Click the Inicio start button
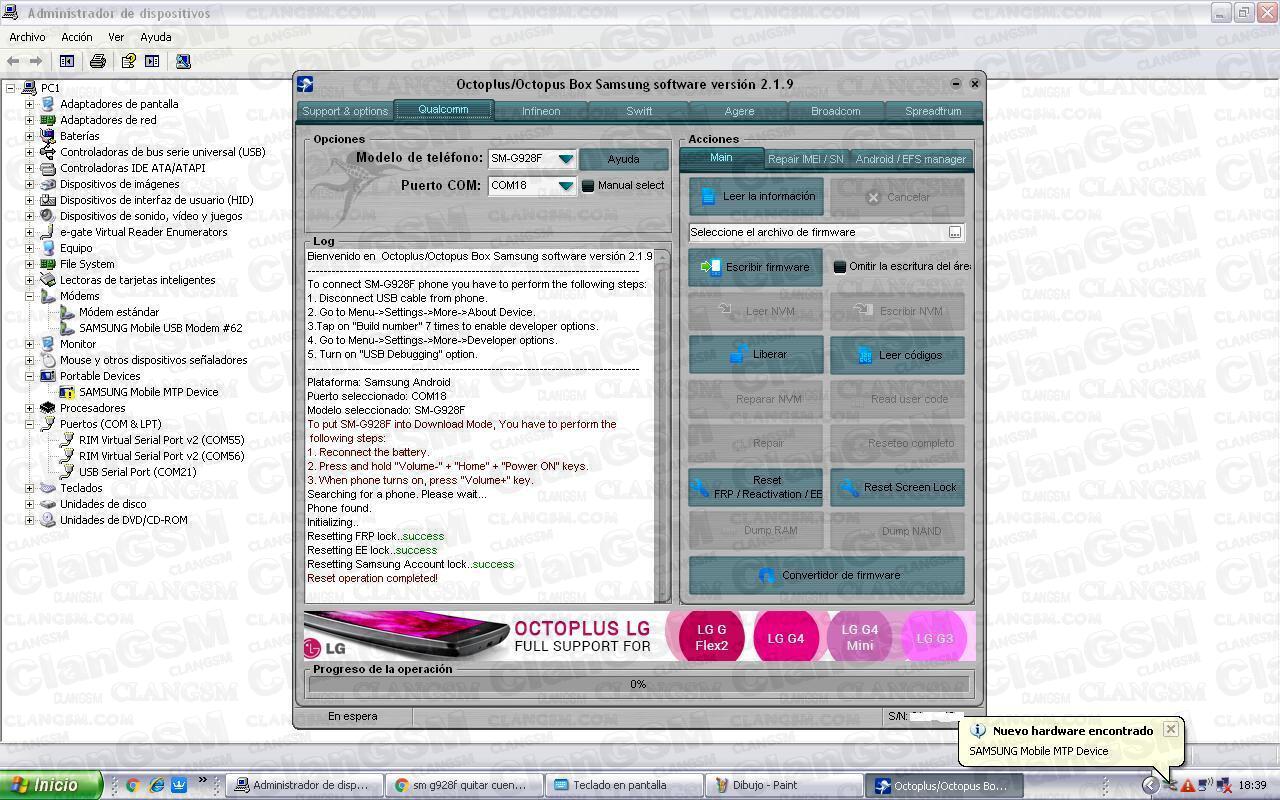Screen dimensions: 1280x800 click(50, 785)
